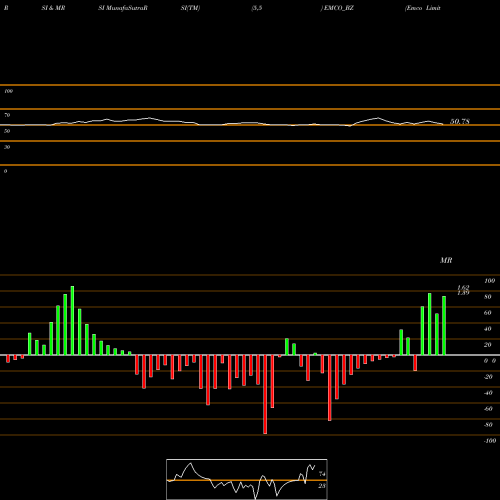
Task: Click the deepest red bar in histogram
Action: click(x=265, y=394)
